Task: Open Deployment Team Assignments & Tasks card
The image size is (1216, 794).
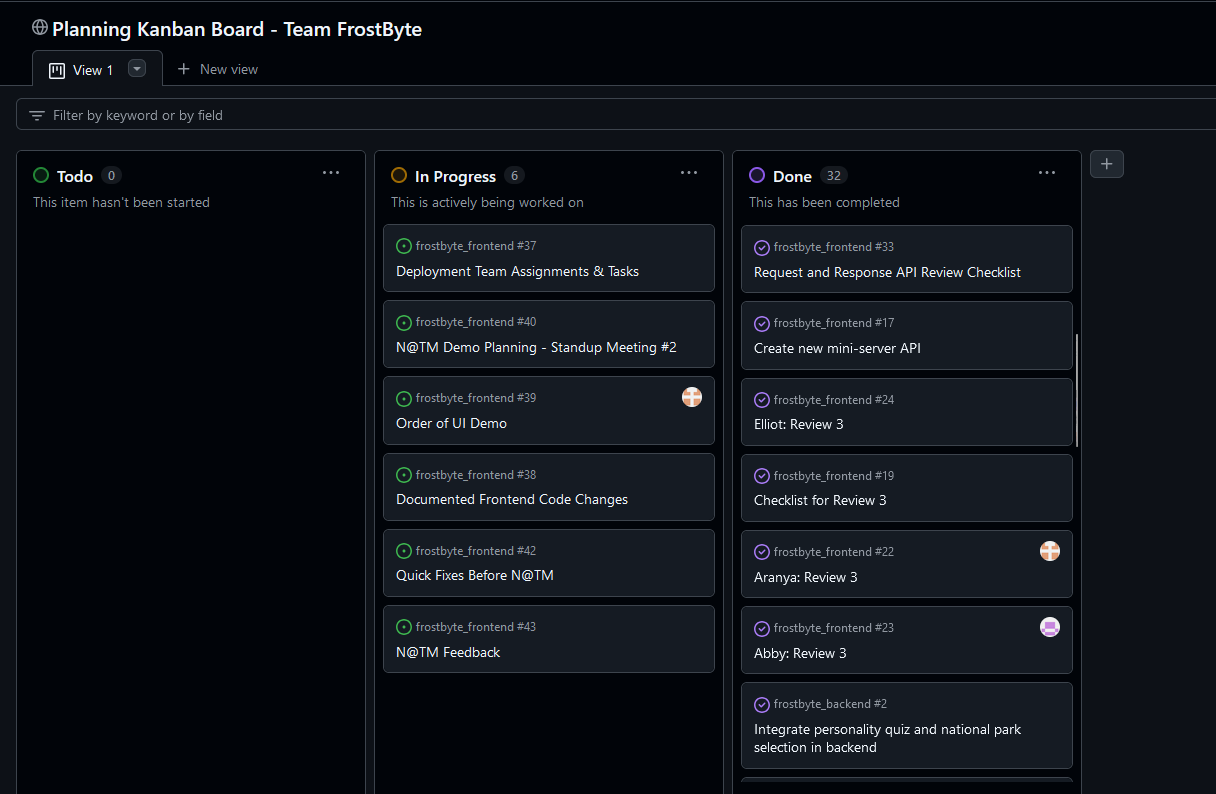Action: coord(517,271)
